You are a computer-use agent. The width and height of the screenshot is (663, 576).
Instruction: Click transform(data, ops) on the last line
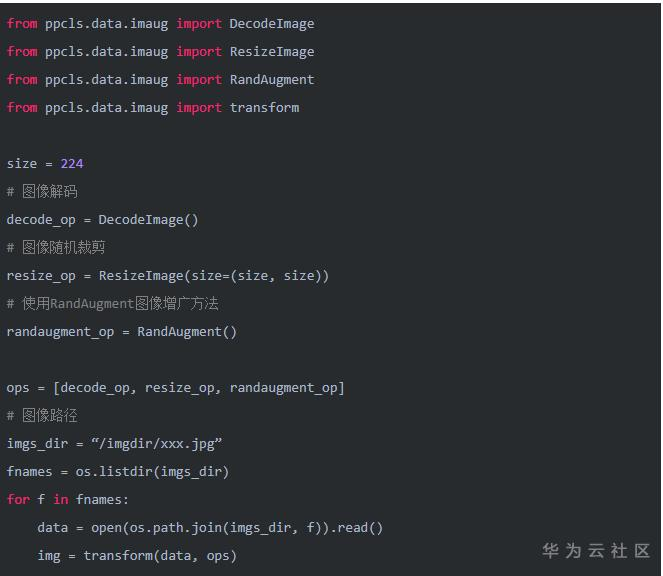(160, 555)
